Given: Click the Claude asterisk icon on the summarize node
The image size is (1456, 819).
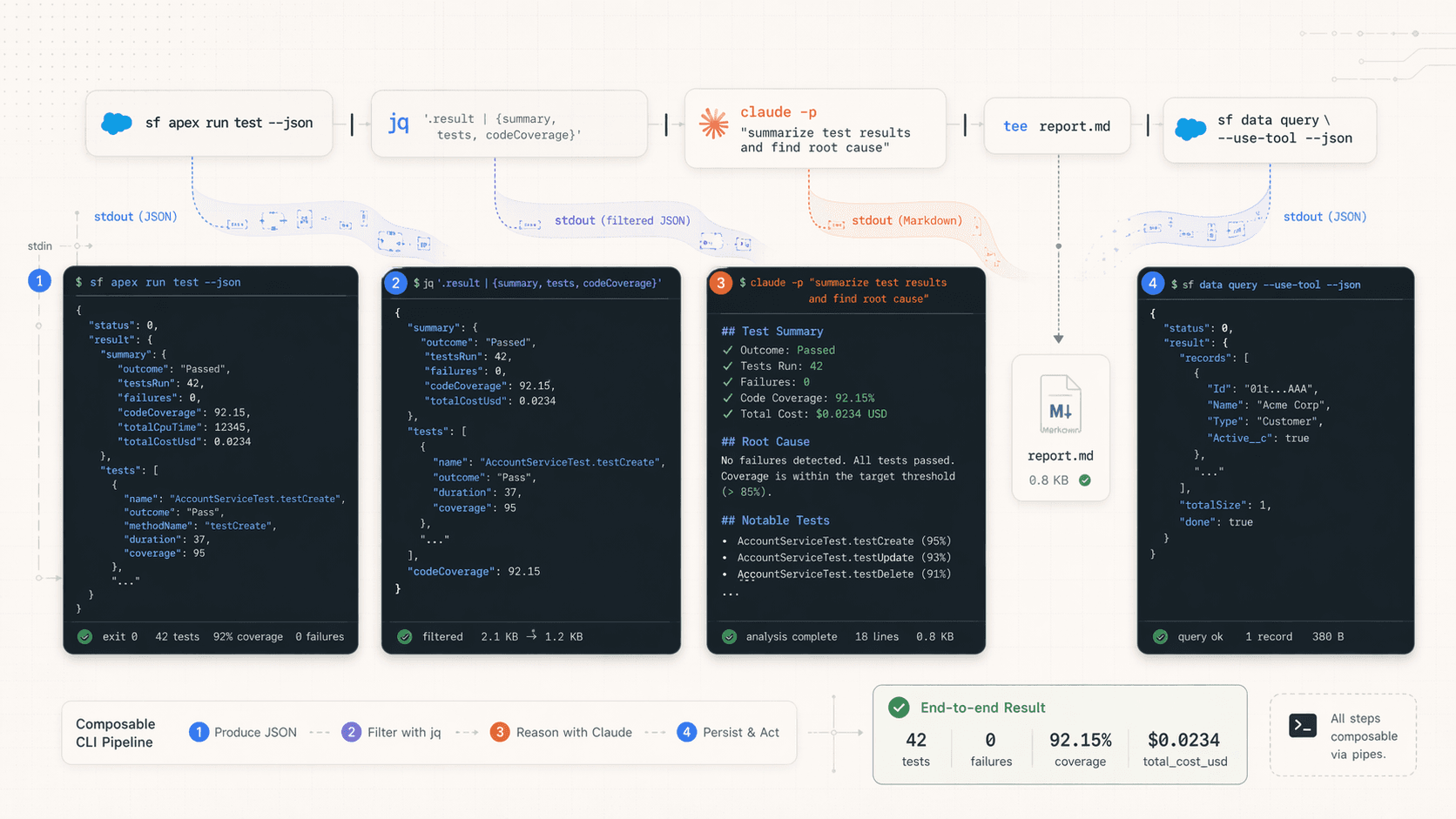Looking at the screenshot, I should coord(714,124).
